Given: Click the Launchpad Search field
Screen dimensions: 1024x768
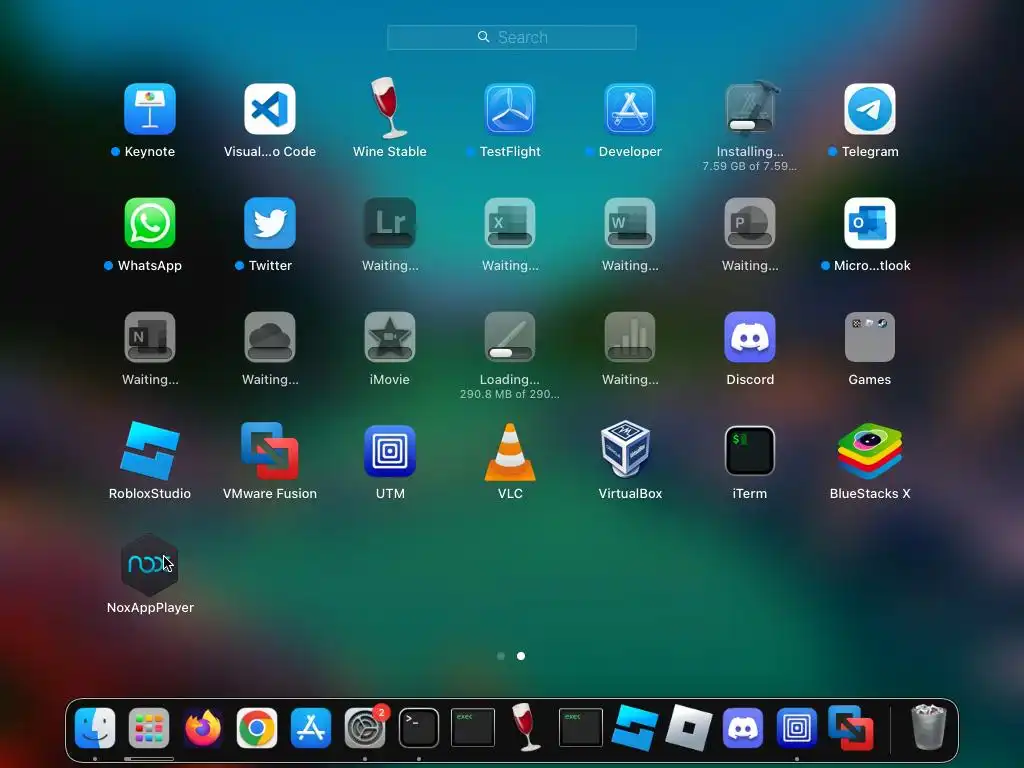Looking at the screenshot, I should (x=511, y=37).
